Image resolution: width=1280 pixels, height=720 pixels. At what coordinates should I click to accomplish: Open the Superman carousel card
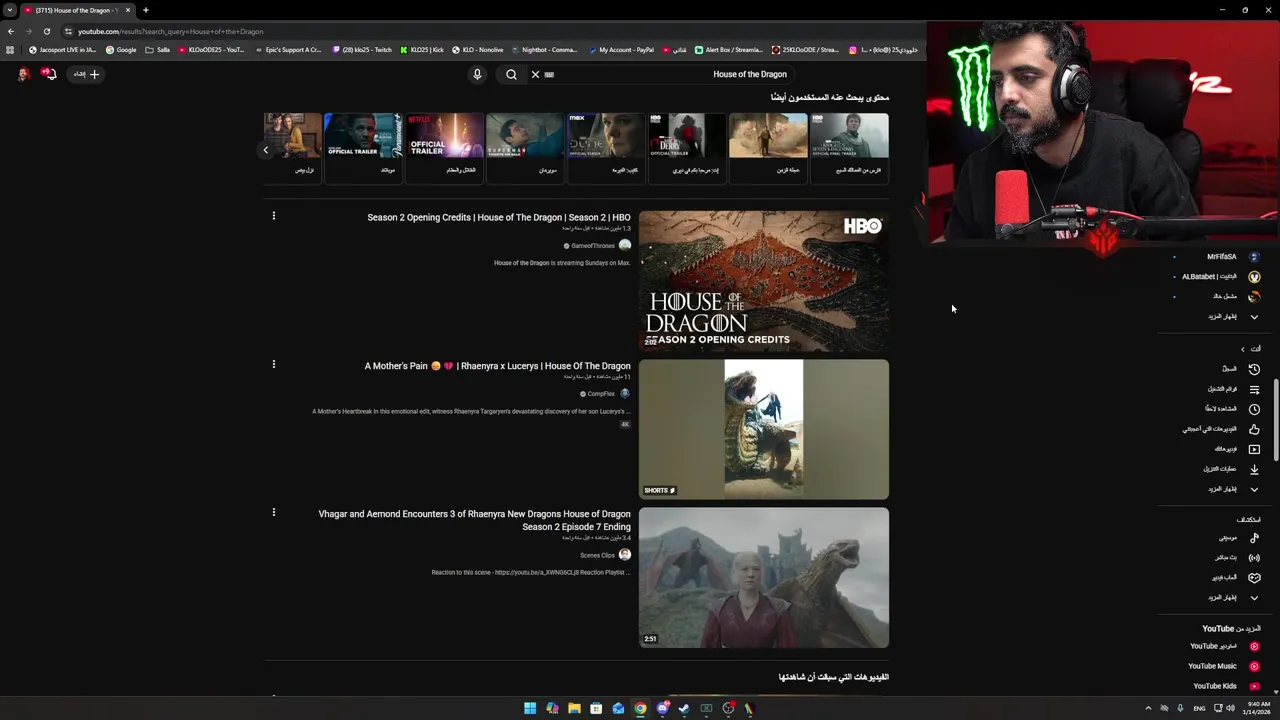click(525, 147)
